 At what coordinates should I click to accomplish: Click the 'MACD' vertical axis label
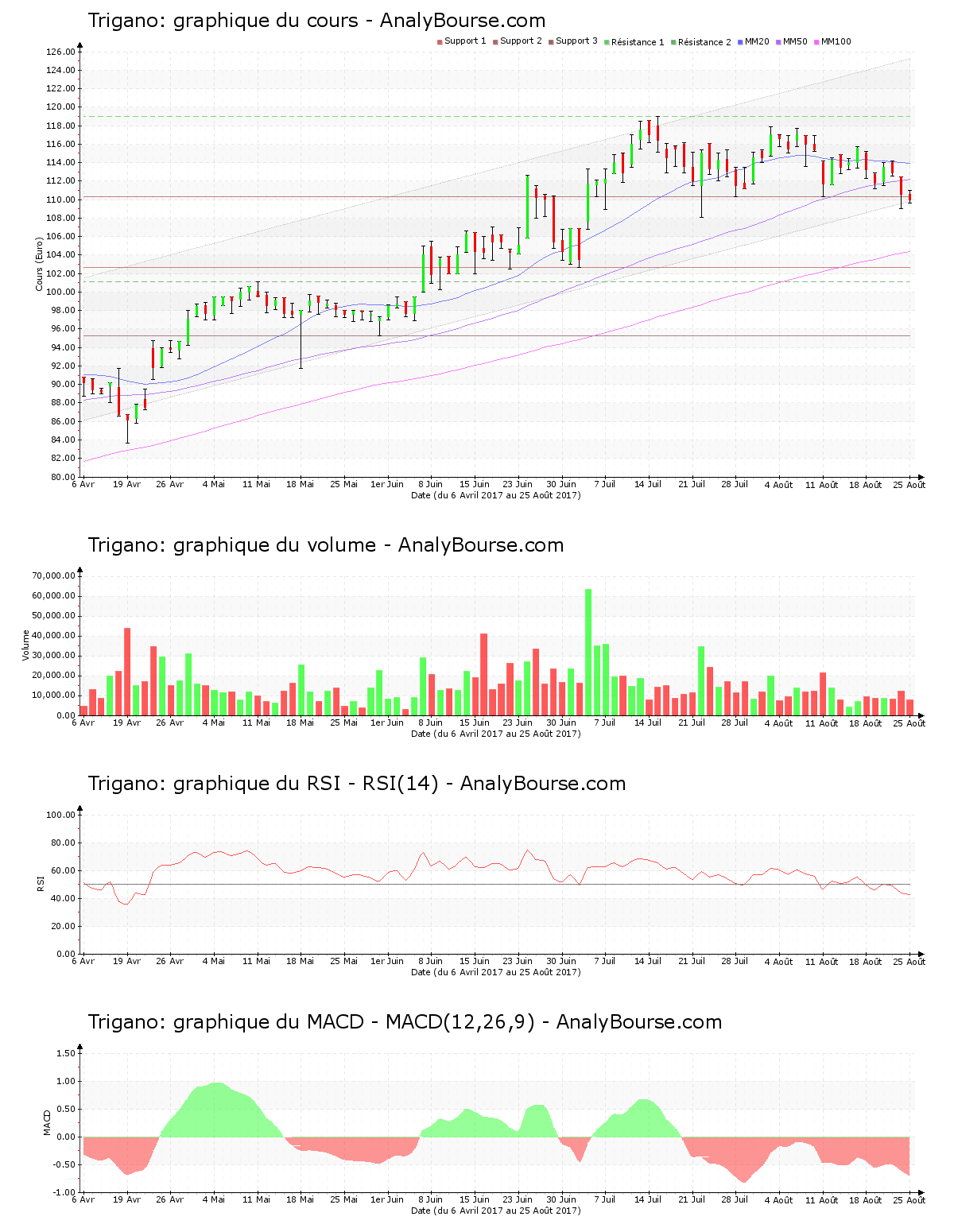pos(46,1122)
